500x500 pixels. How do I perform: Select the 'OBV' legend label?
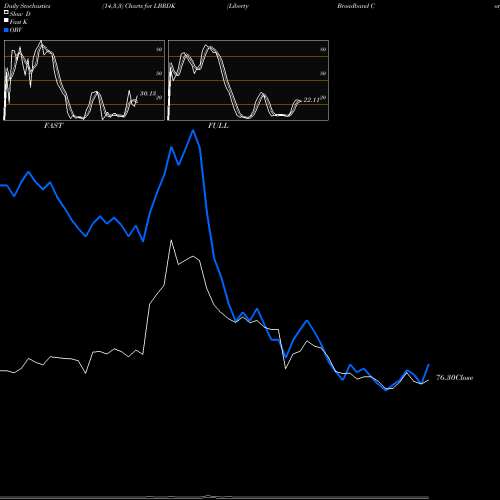(16, 30)
